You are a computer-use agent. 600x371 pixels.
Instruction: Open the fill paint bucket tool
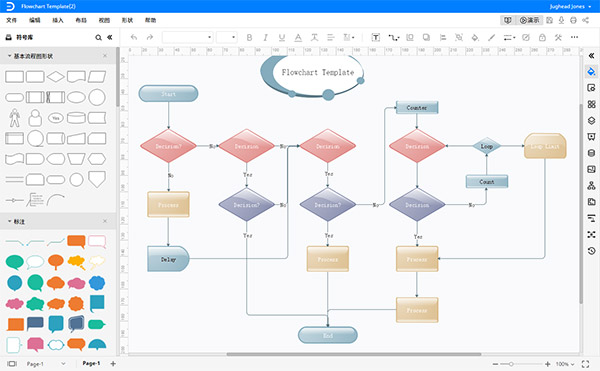475,37
